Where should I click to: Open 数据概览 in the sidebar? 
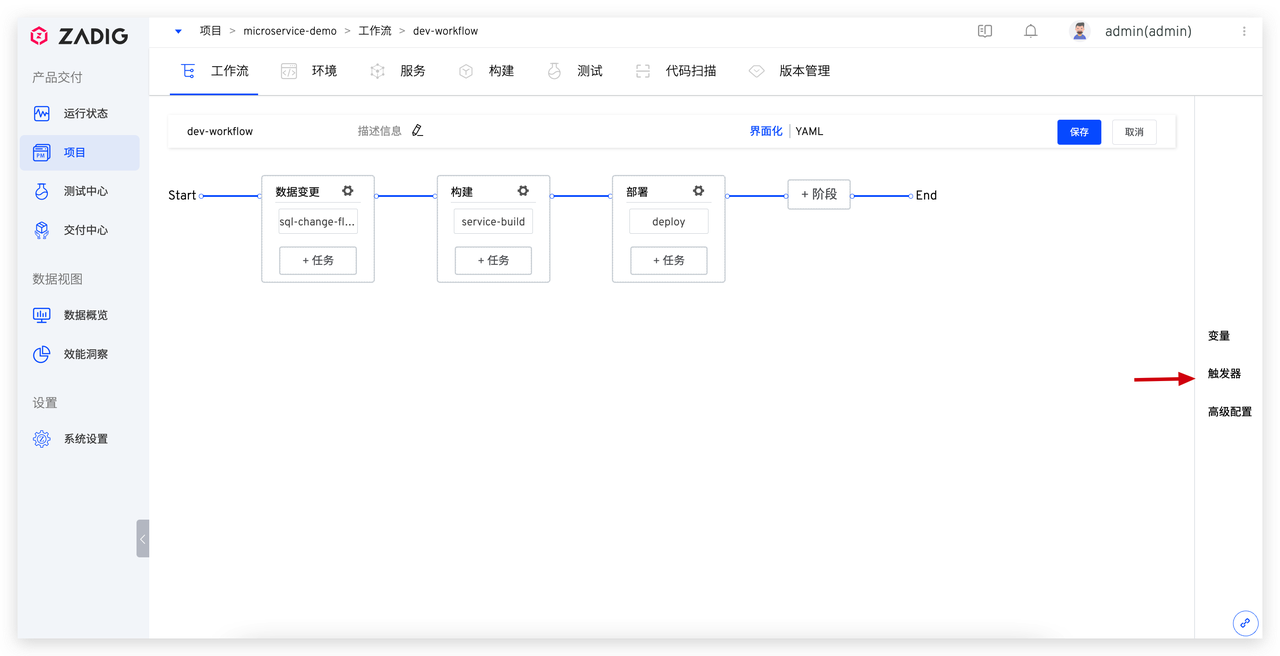pos(86,315)
